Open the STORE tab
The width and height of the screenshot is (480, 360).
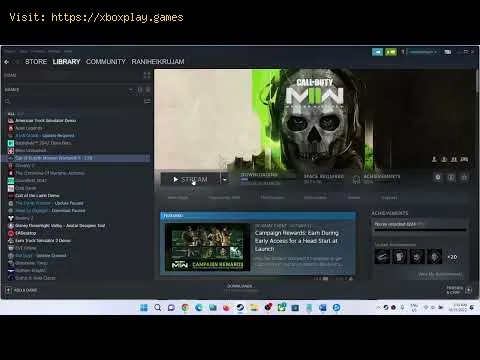[36, 62]
